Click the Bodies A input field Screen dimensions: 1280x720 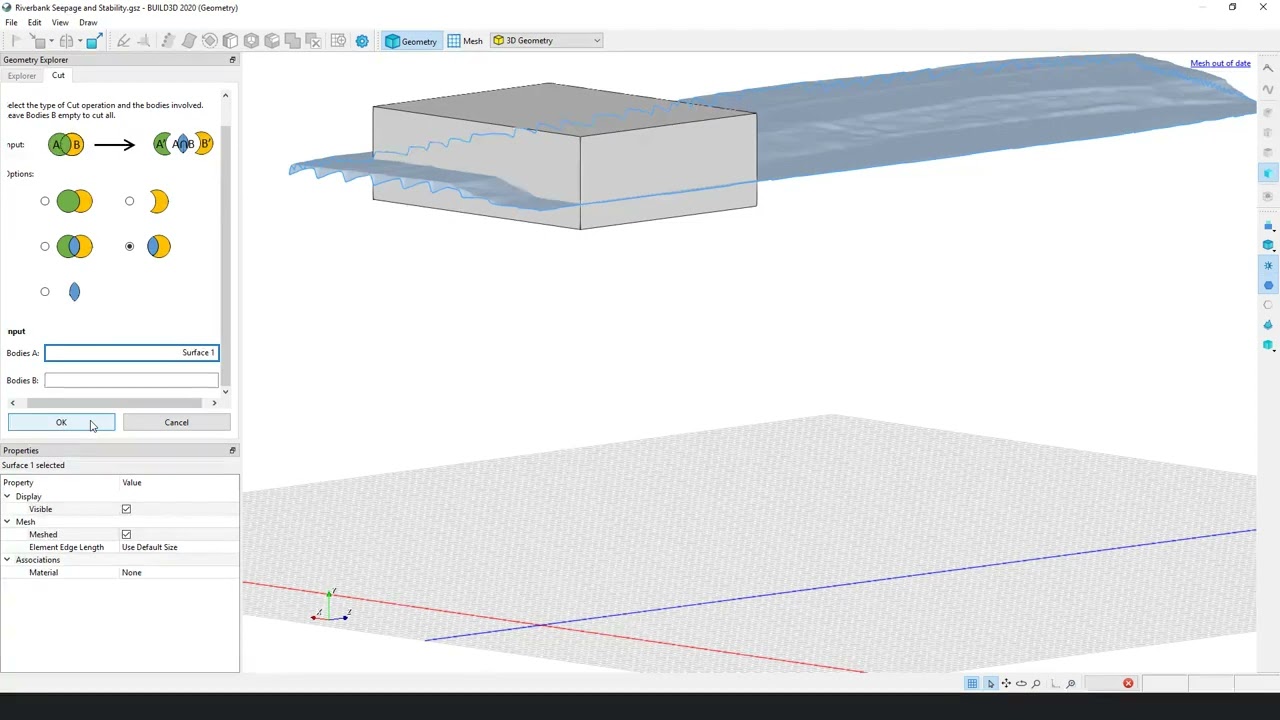pyautogui.click(x=131, y=353)
